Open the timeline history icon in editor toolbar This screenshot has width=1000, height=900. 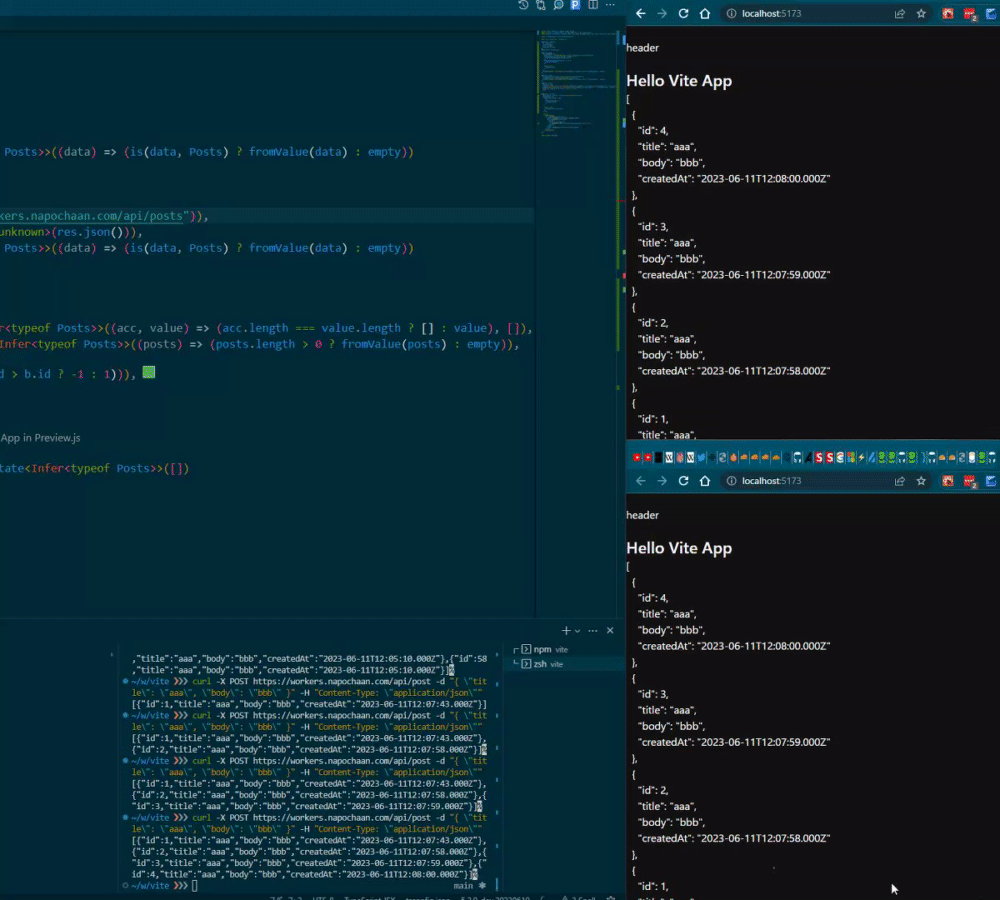pos(523,5)
